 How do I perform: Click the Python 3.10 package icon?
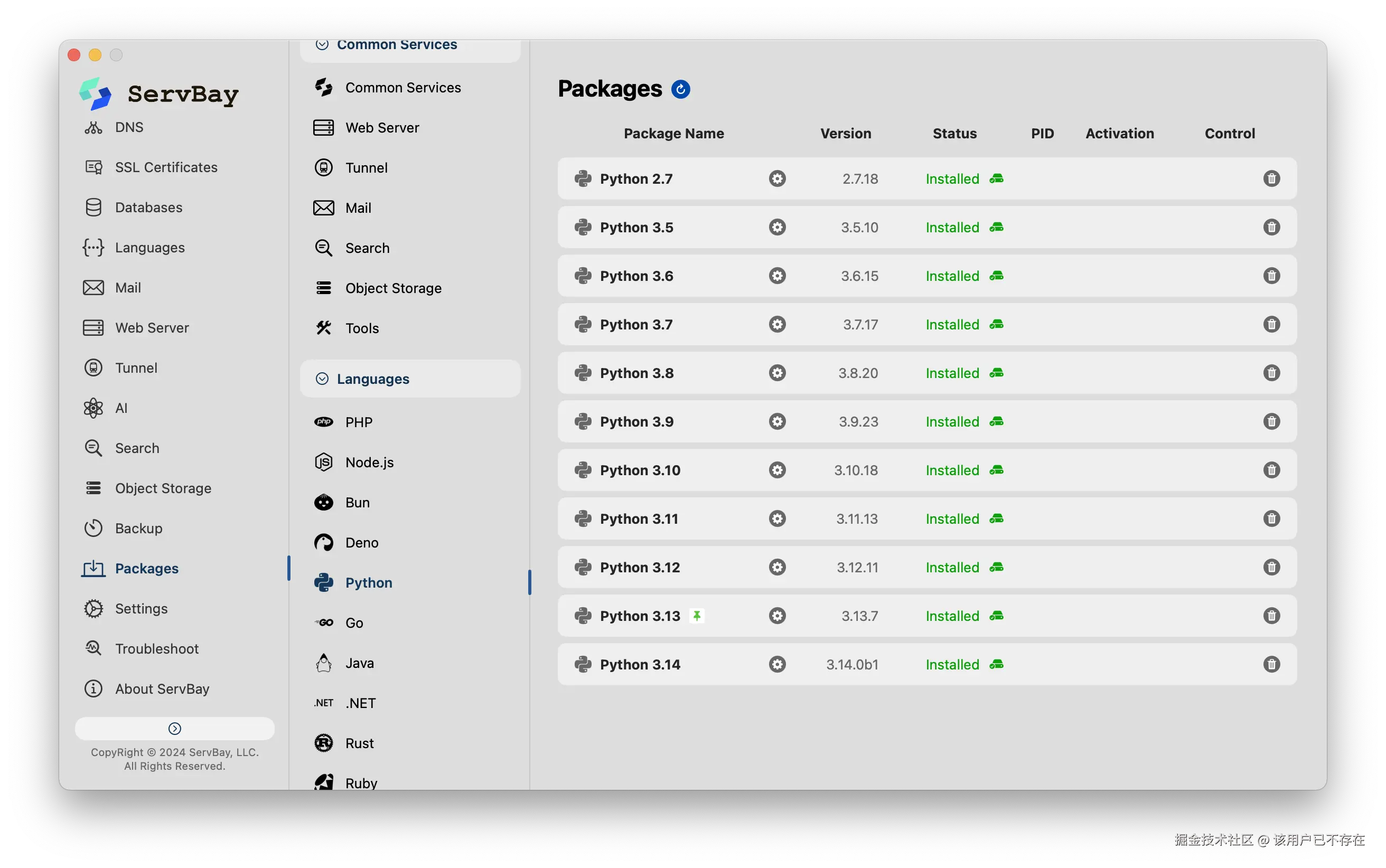pyautogui.click(x=583, y=470)
